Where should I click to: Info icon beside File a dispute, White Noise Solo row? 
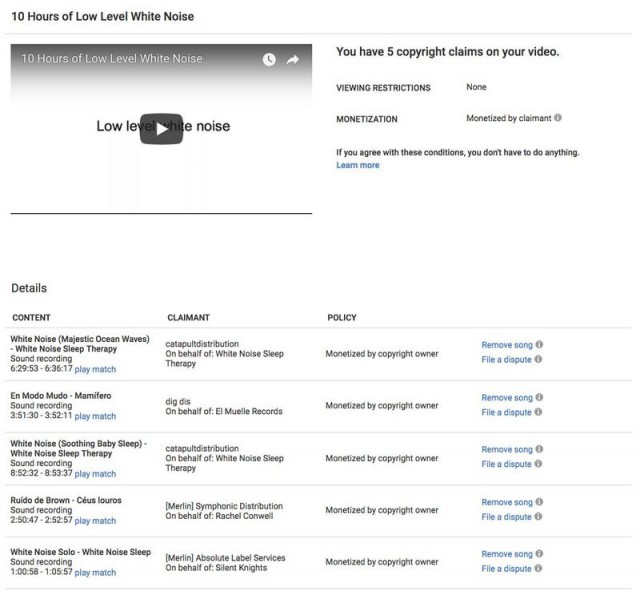tap(538, 568)
